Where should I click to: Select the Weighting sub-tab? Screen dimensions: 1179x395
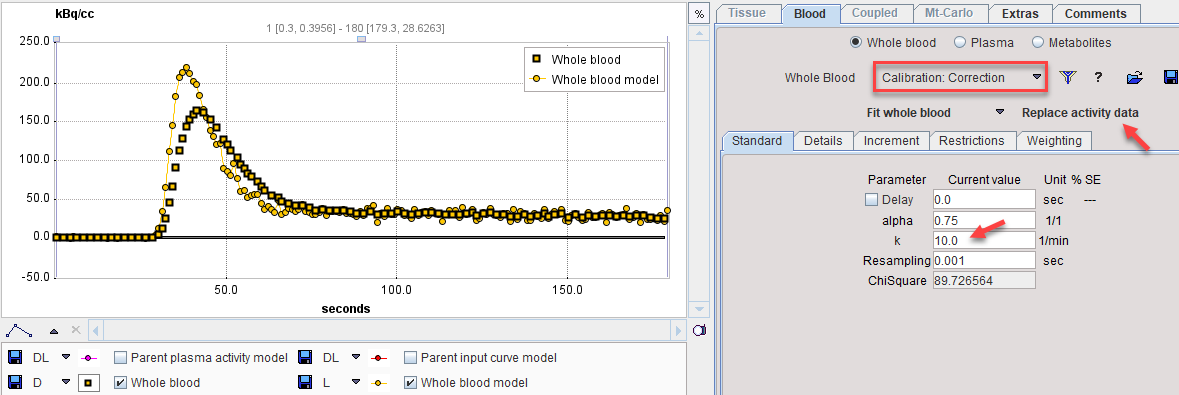pos(1054,141)
